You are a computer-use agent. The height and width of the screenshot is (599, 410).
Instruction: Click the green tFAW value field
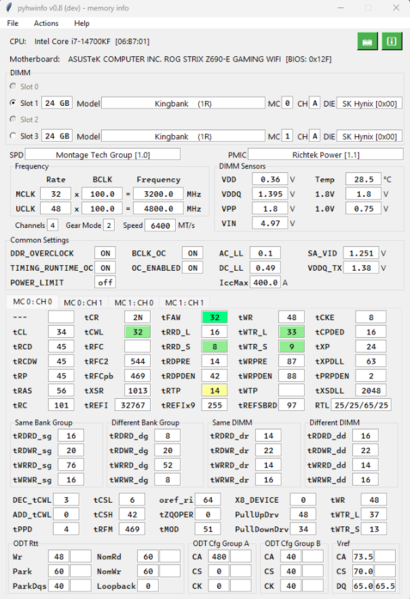coord(215,317)
